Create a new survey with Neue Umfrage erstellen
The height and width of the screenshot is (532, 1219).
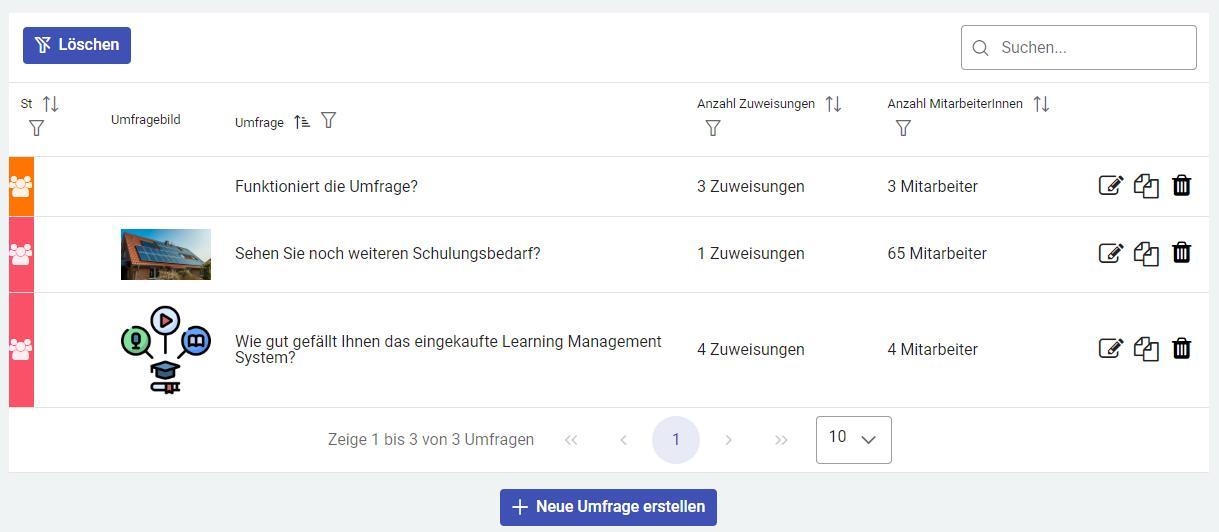coord(608,507)
